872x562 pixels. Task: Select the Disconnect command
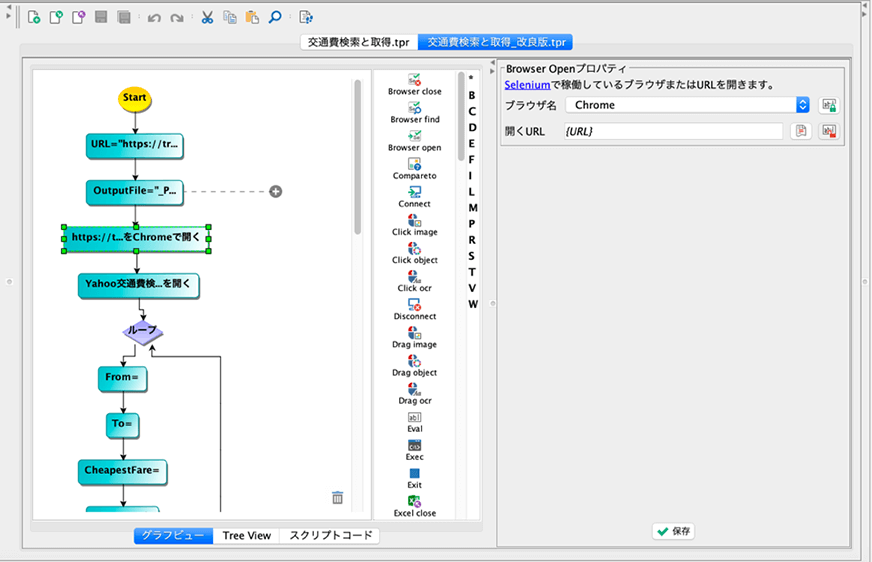pos(415,310)
